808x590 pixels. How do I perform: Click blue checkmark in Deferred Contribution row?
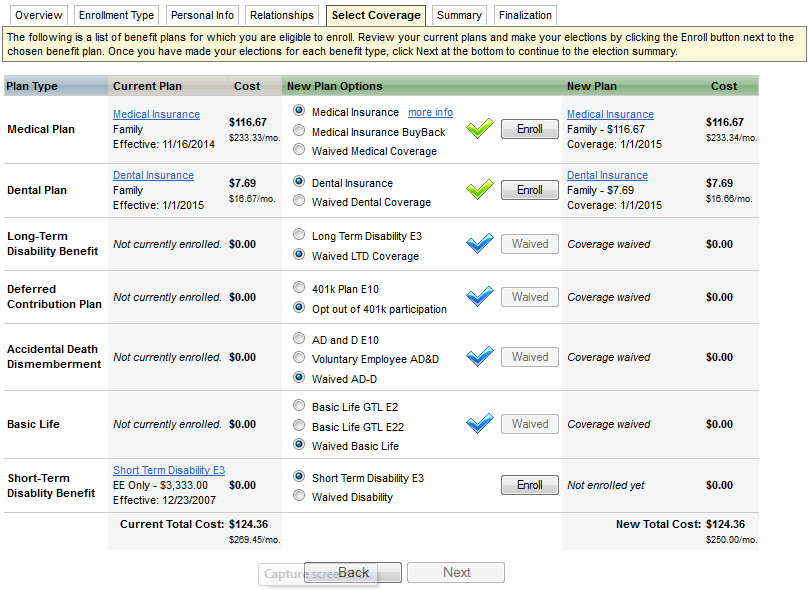click(480, 297)
